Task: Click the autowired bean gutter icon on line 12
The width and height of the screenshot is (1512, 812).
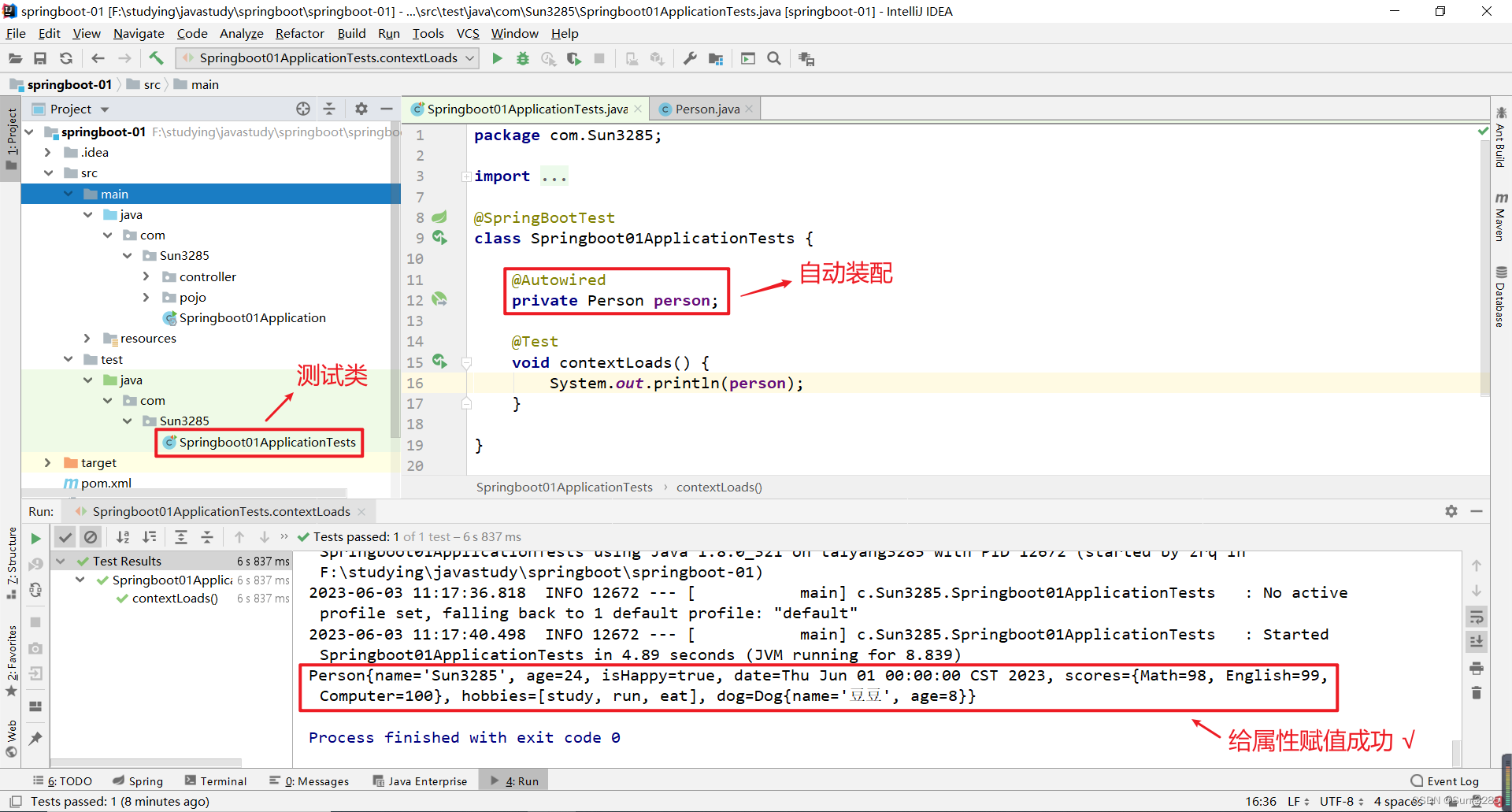Action: tap(439, 299)
